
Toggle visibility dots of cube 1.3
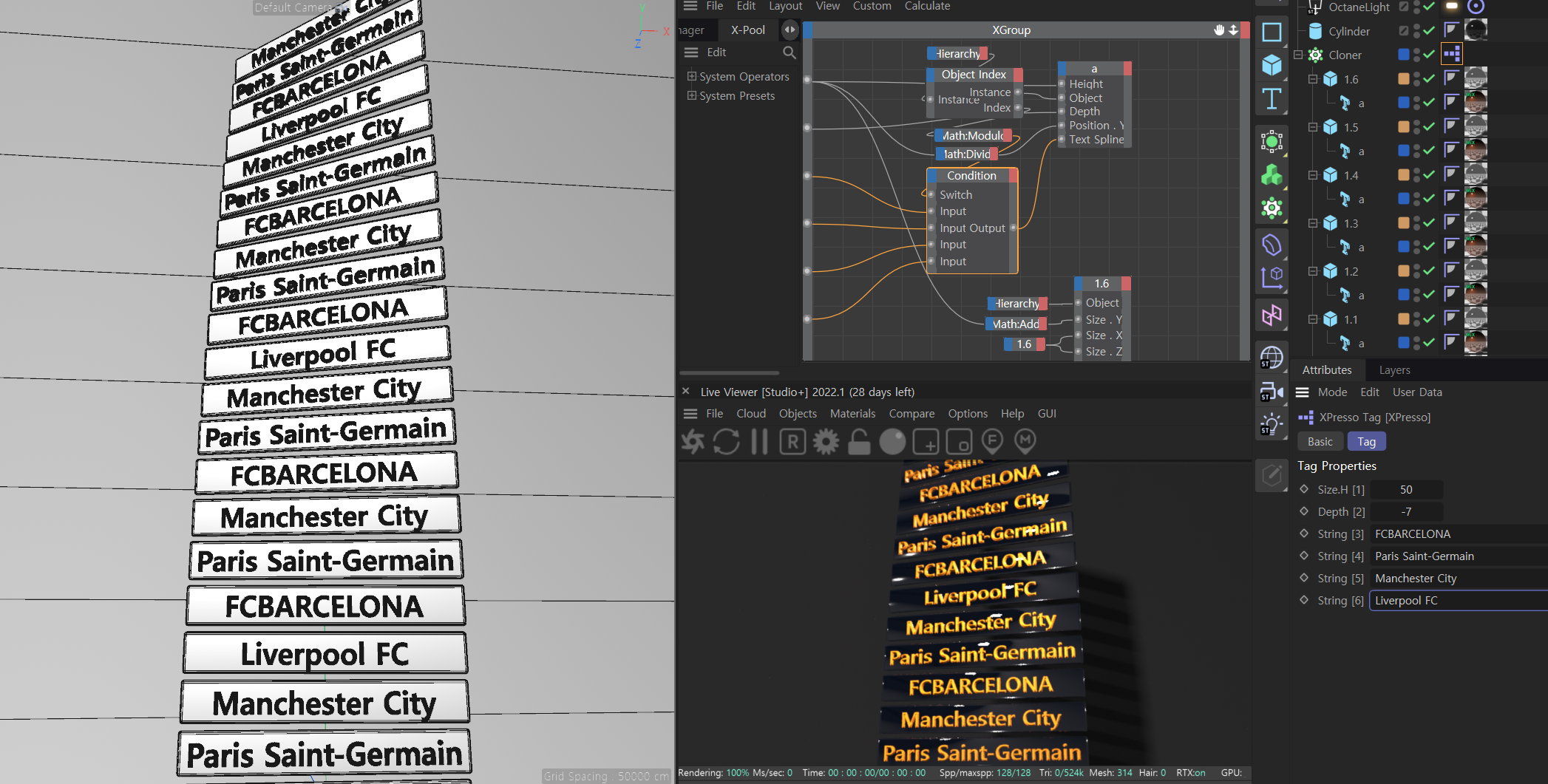coord(1416,222)
